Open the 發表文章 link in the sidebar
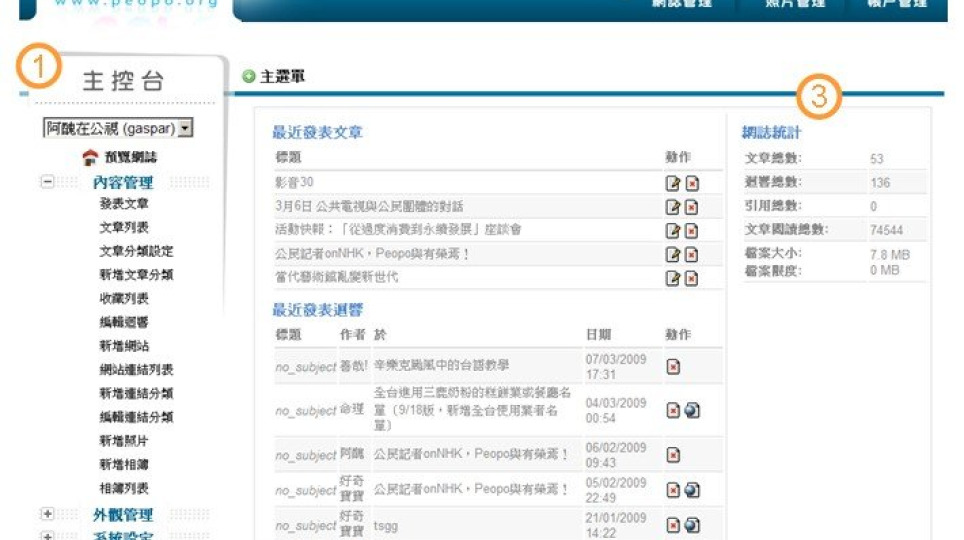The image size is (964, 540). pos(124,204)
